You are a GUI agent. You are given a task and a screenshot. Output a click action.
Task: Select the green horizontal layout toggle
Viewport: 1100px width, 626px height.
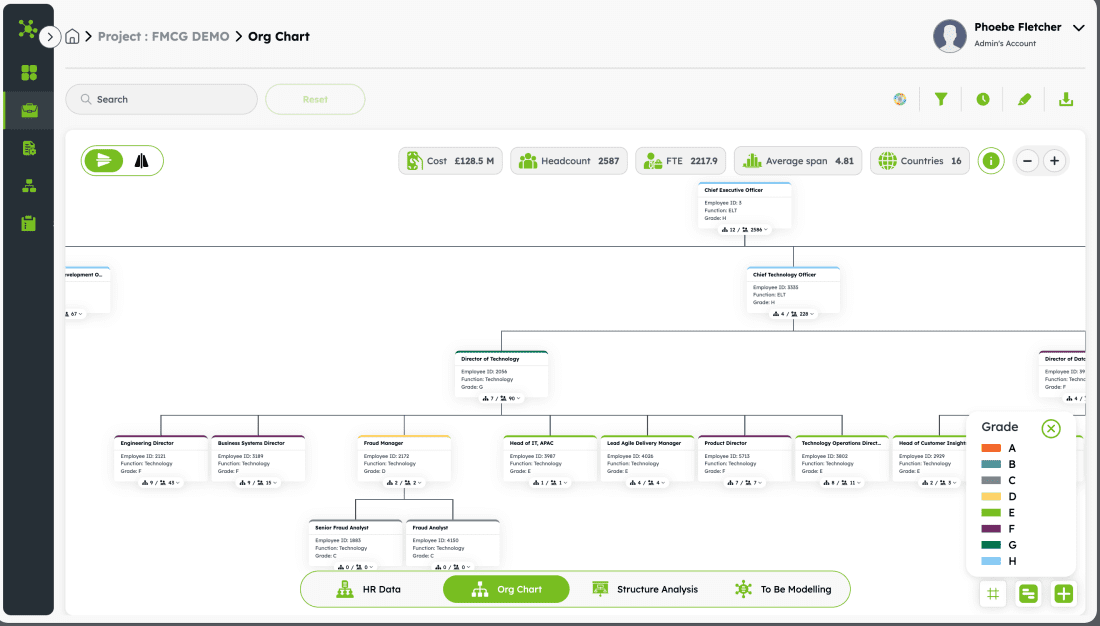(104, 160)
